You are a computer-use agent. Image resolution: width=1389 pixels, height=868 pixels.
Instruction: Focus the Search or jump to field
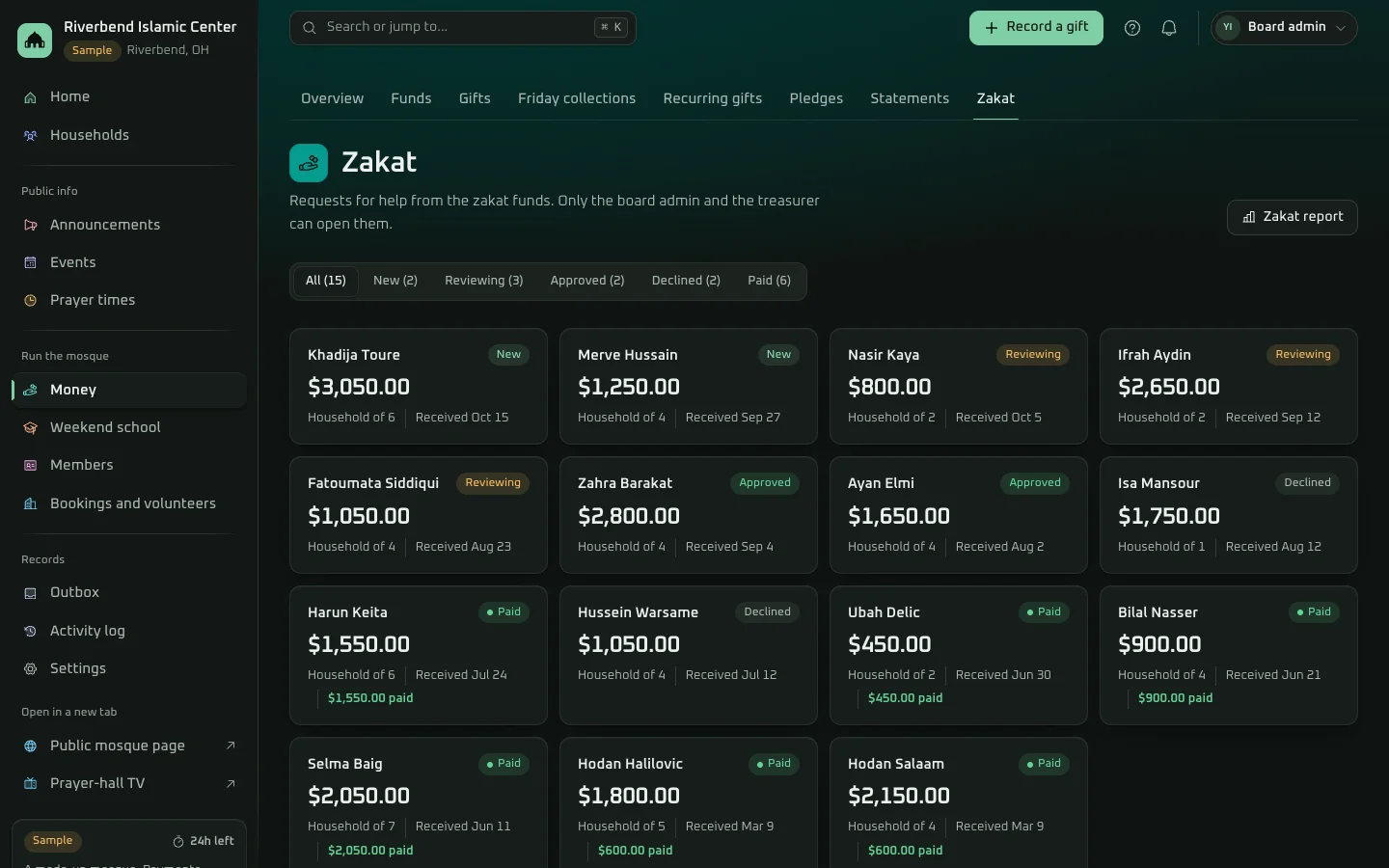463,28
